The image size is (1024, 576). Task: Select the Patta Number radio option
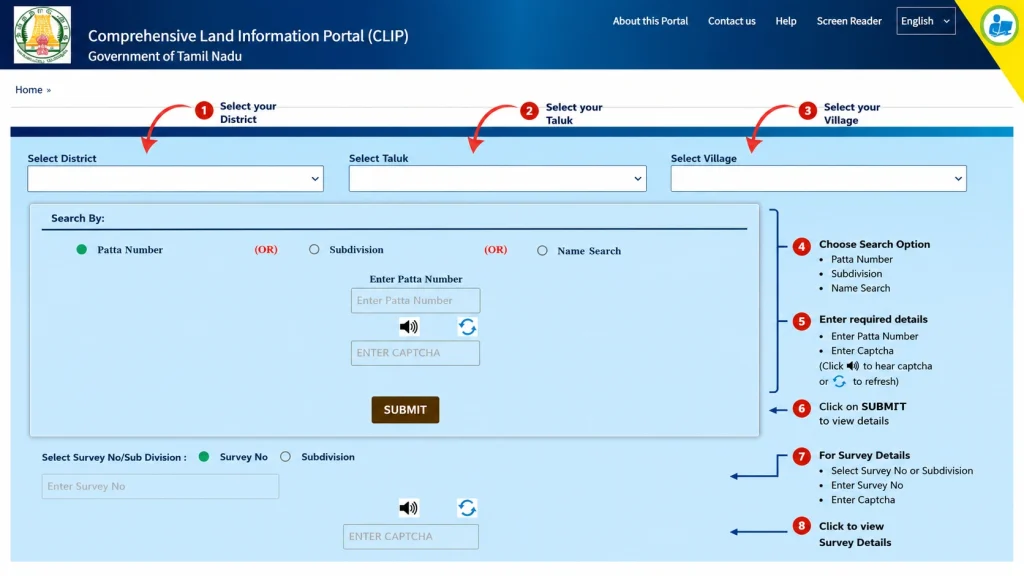tap(82, 249)
